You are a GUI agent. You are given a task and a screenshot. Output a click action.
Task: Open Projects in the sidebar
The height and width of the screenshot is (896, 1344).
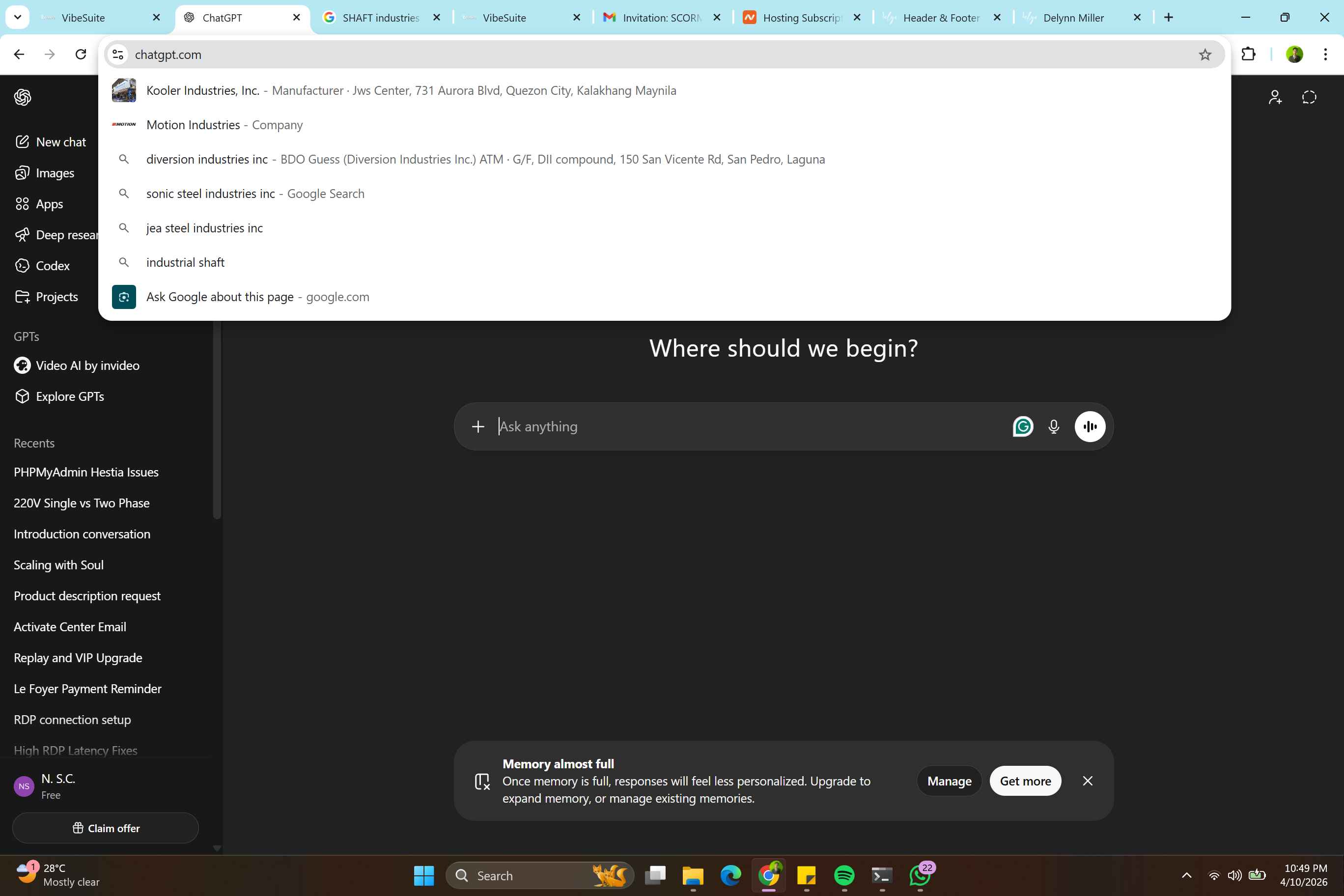point(46,297)
